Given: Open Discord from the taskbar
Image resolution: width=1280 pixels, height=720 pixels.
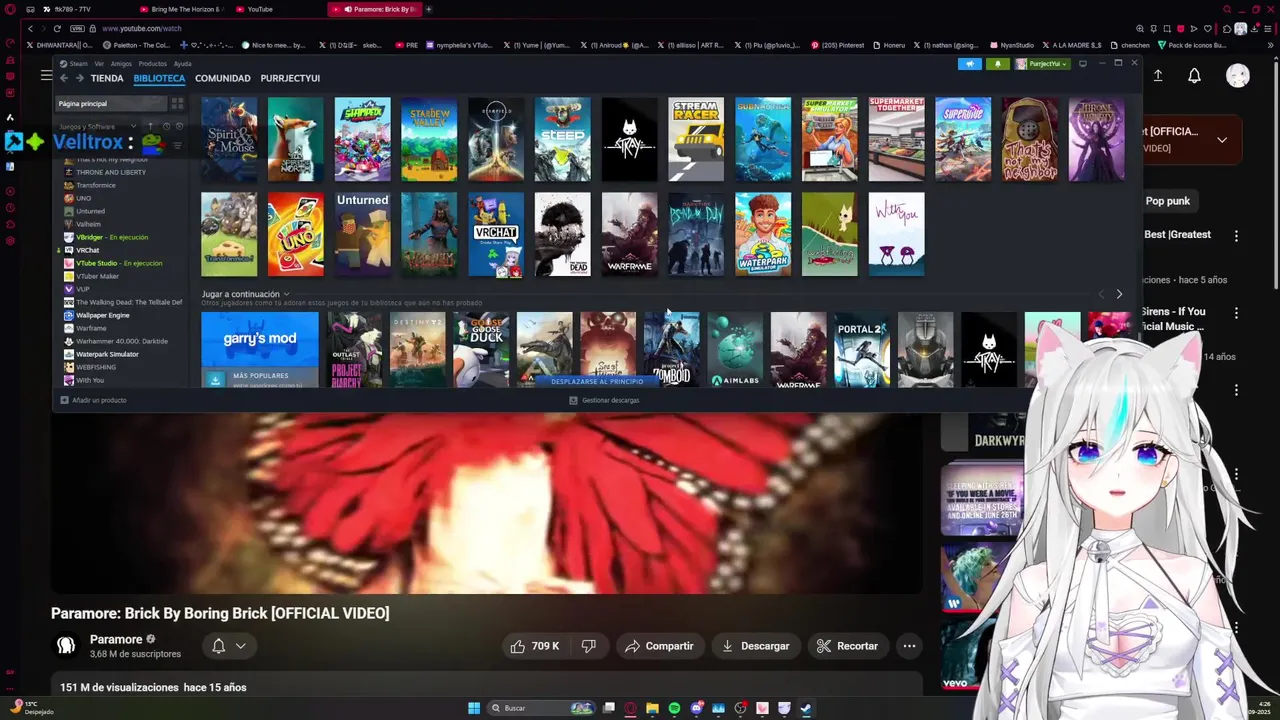Looking at the screenshot, I should (x=696, y=708).
